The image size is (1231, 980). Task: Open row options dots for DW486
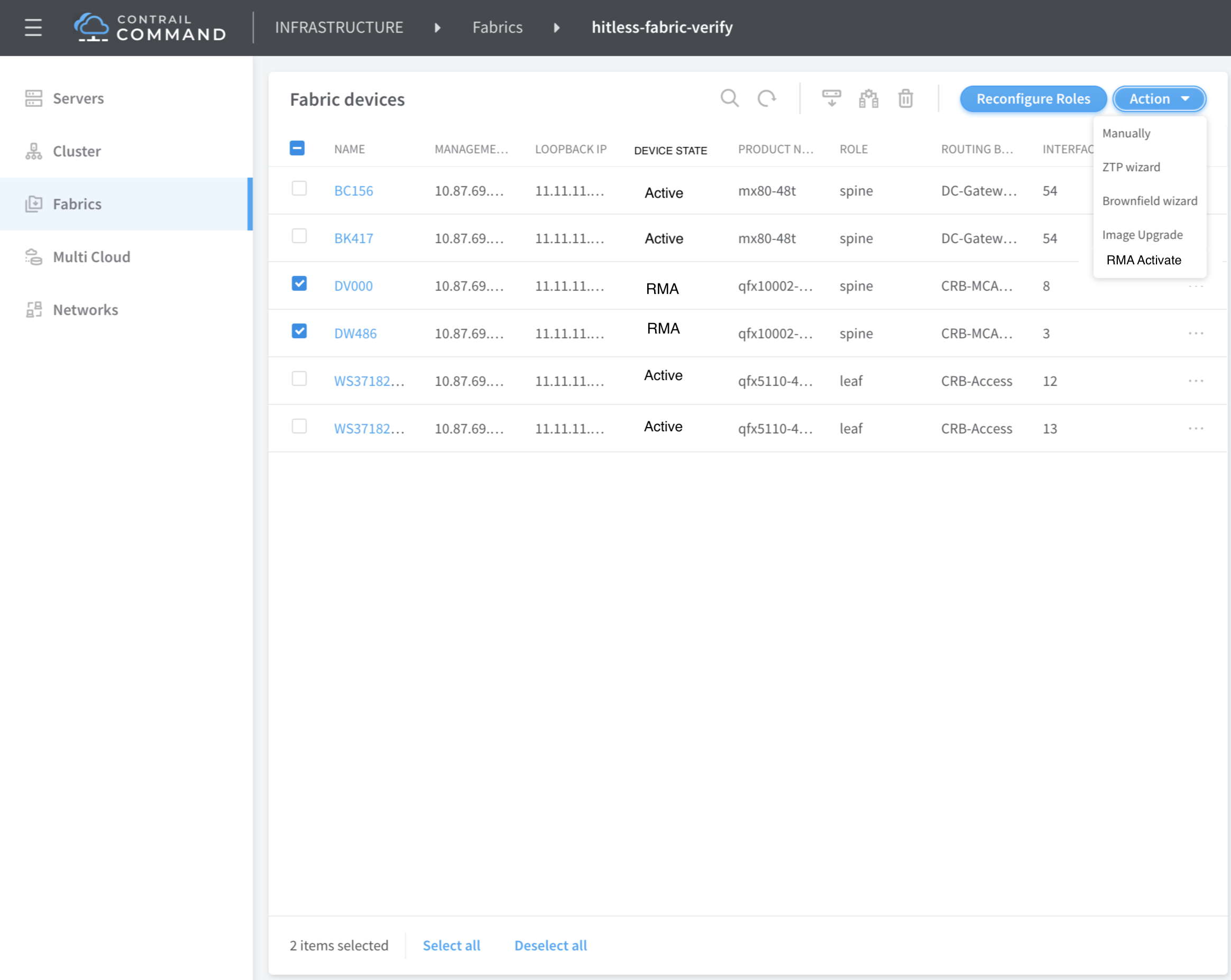1196,334
